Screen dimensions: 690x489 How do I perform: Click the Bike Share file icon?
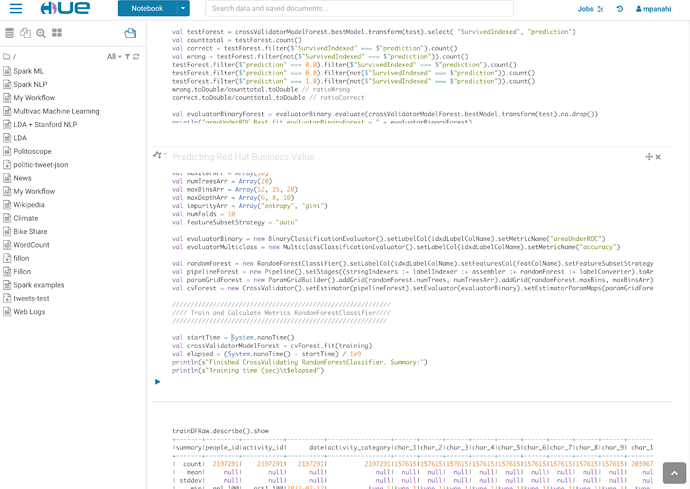coord(7,231)
